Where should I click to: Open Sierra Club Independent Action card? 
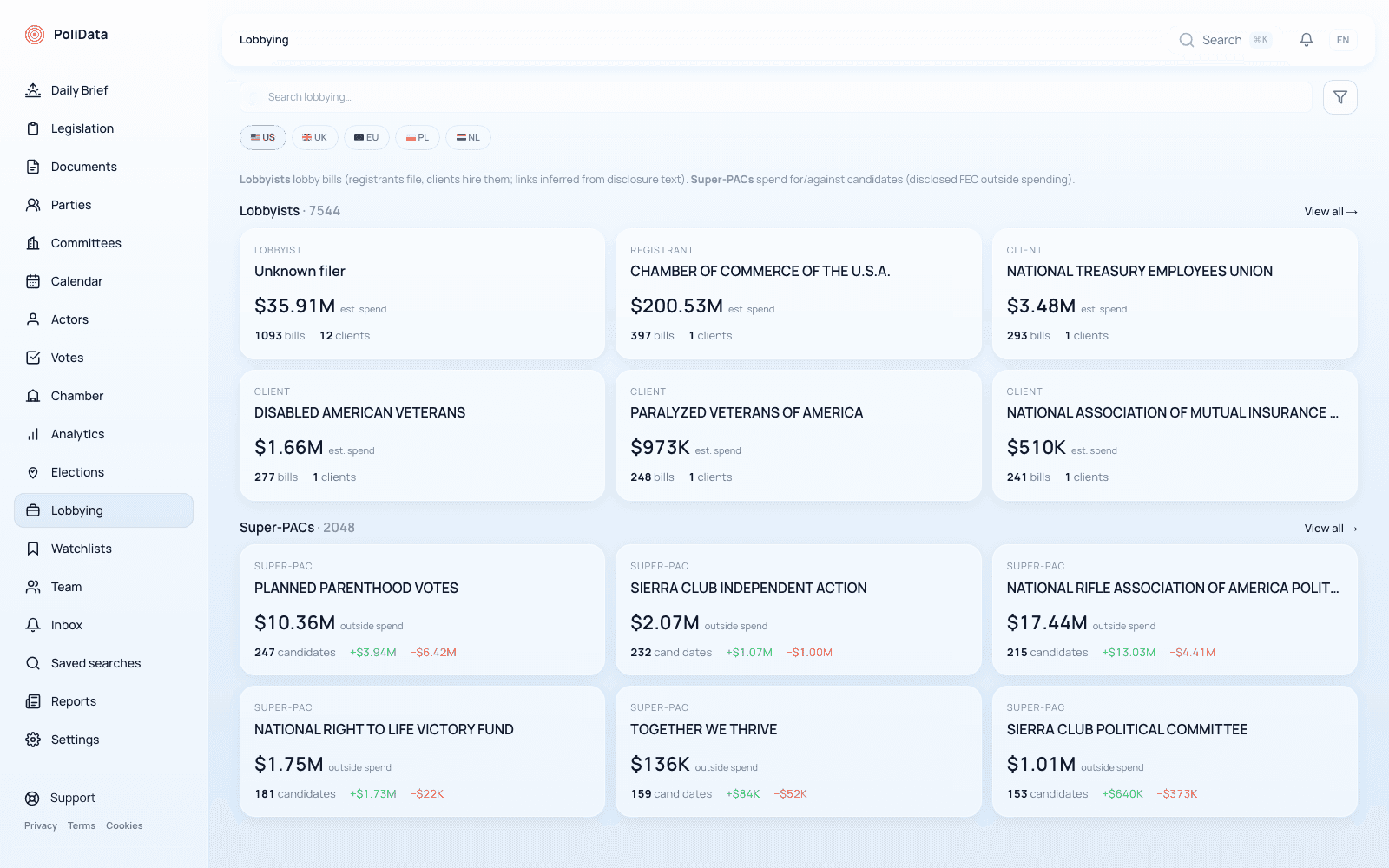pyautogui.click(x=798, y=610)
